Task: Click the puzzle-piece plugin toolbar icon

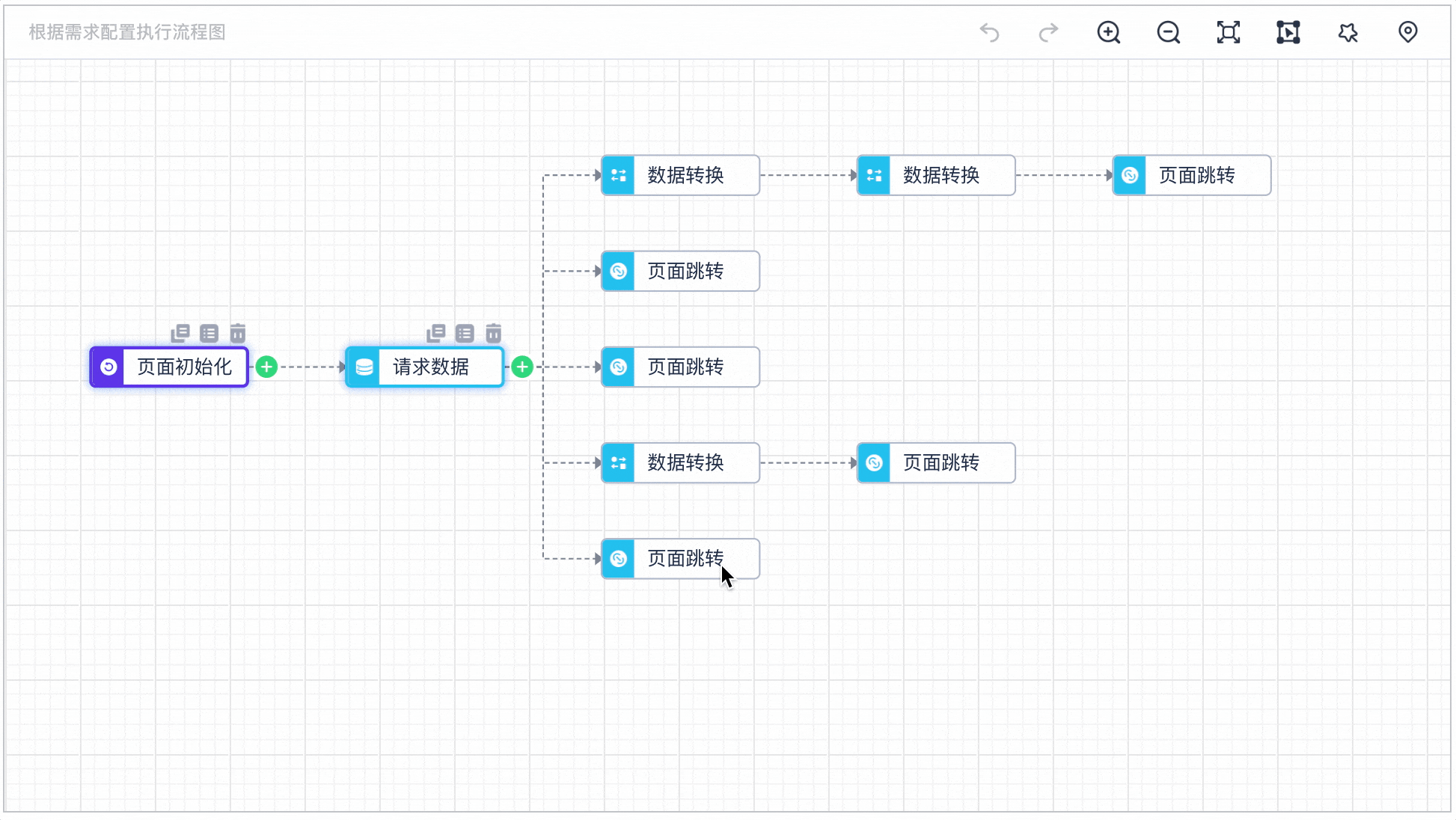Action: [1348, 32]
